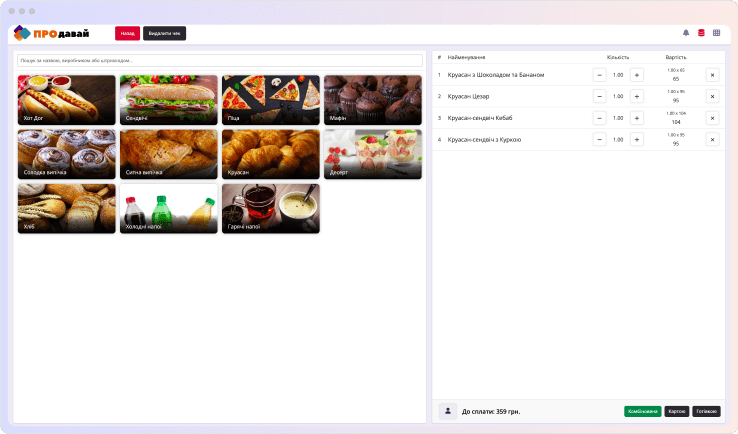
Task: Click the Видалити чек button
Action: pyautogui.click(x=164, y=33)
